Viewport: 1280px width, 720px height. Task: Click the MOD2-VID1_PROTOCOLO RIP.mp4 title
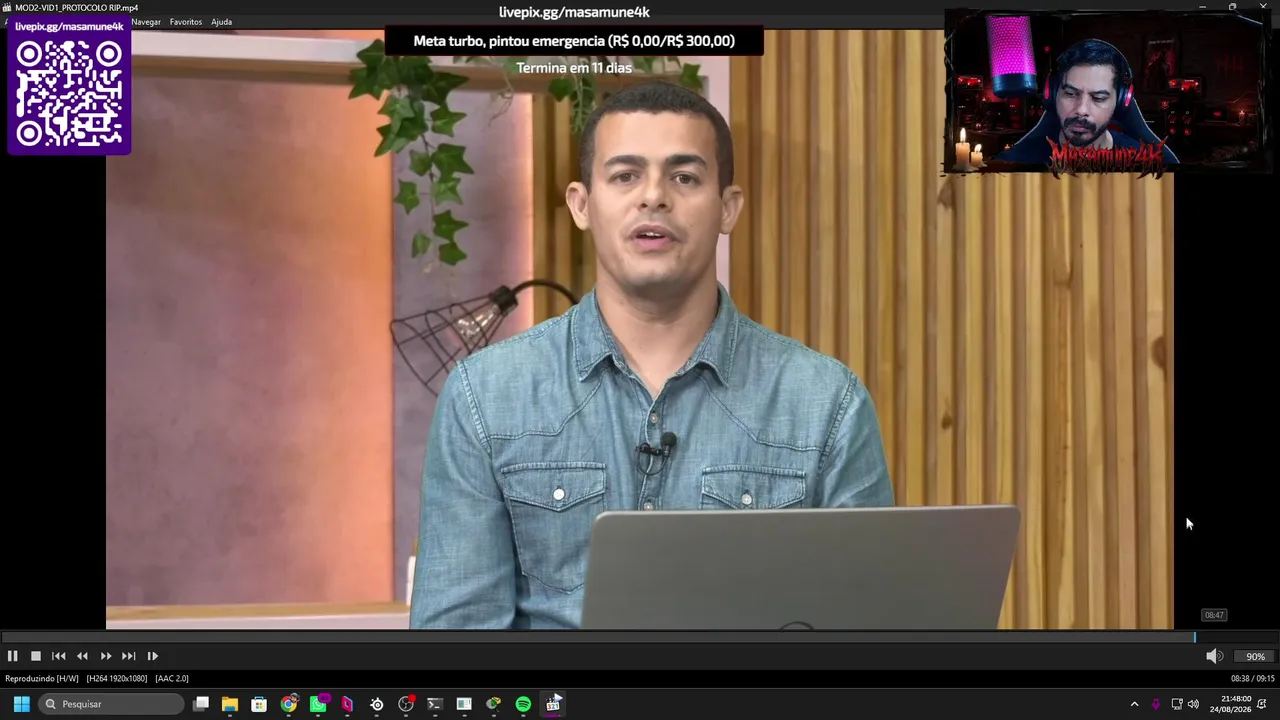pyautogui.click(x=76, y=8)
